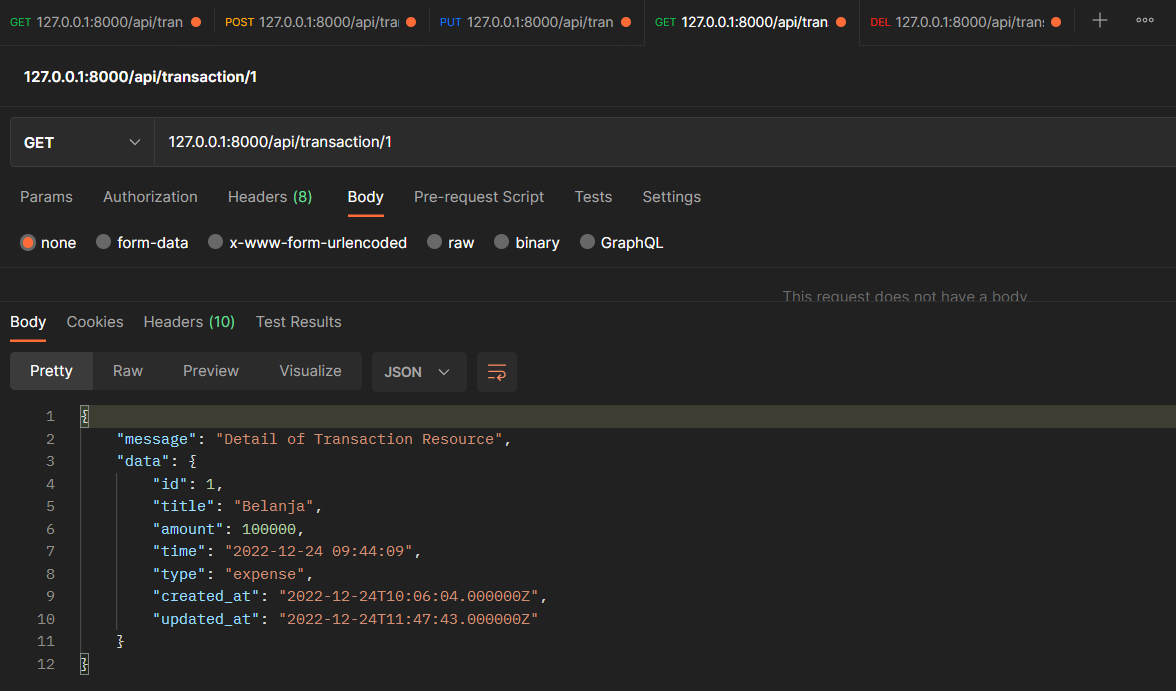Viewport: 1176px width, 691px height.
Task: Open request Headers (8) tab
Action: (270, 197)
